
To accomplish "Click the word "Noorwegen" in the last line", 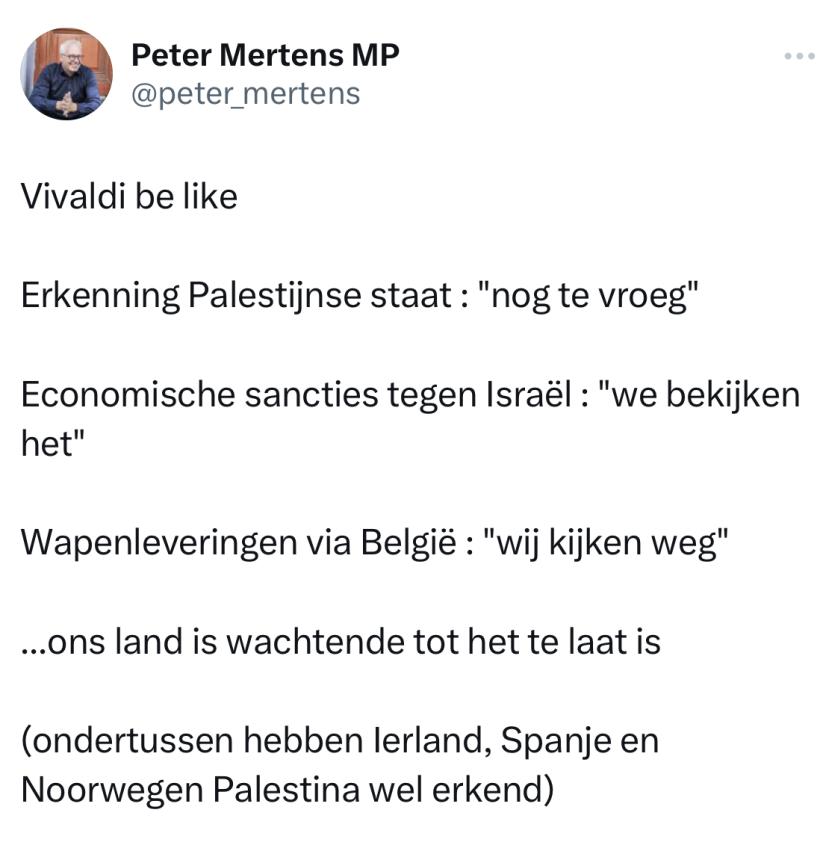I will [109, 789].
